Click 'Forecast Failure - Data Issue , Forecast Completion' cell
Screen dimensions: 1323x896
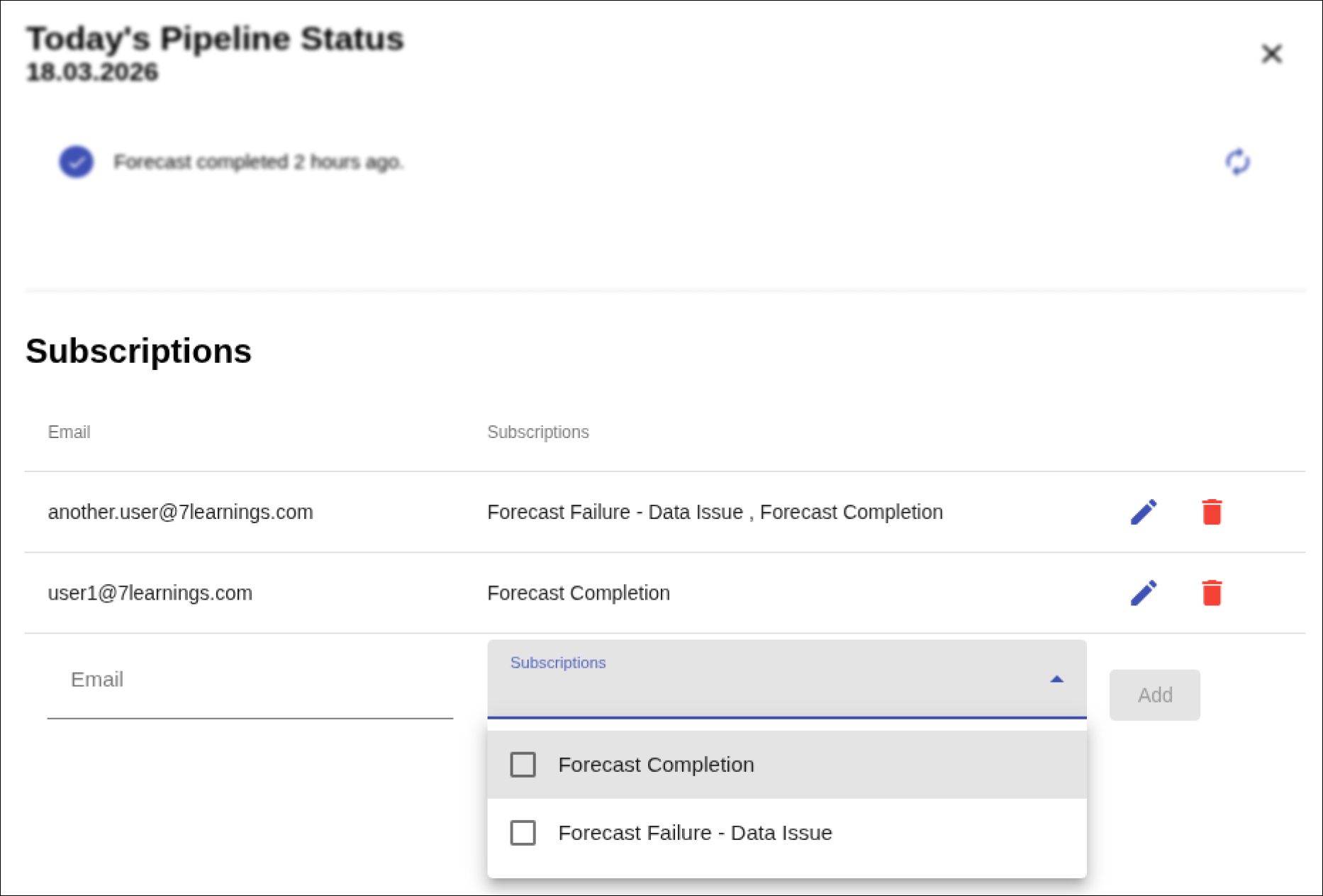[715, 512]
